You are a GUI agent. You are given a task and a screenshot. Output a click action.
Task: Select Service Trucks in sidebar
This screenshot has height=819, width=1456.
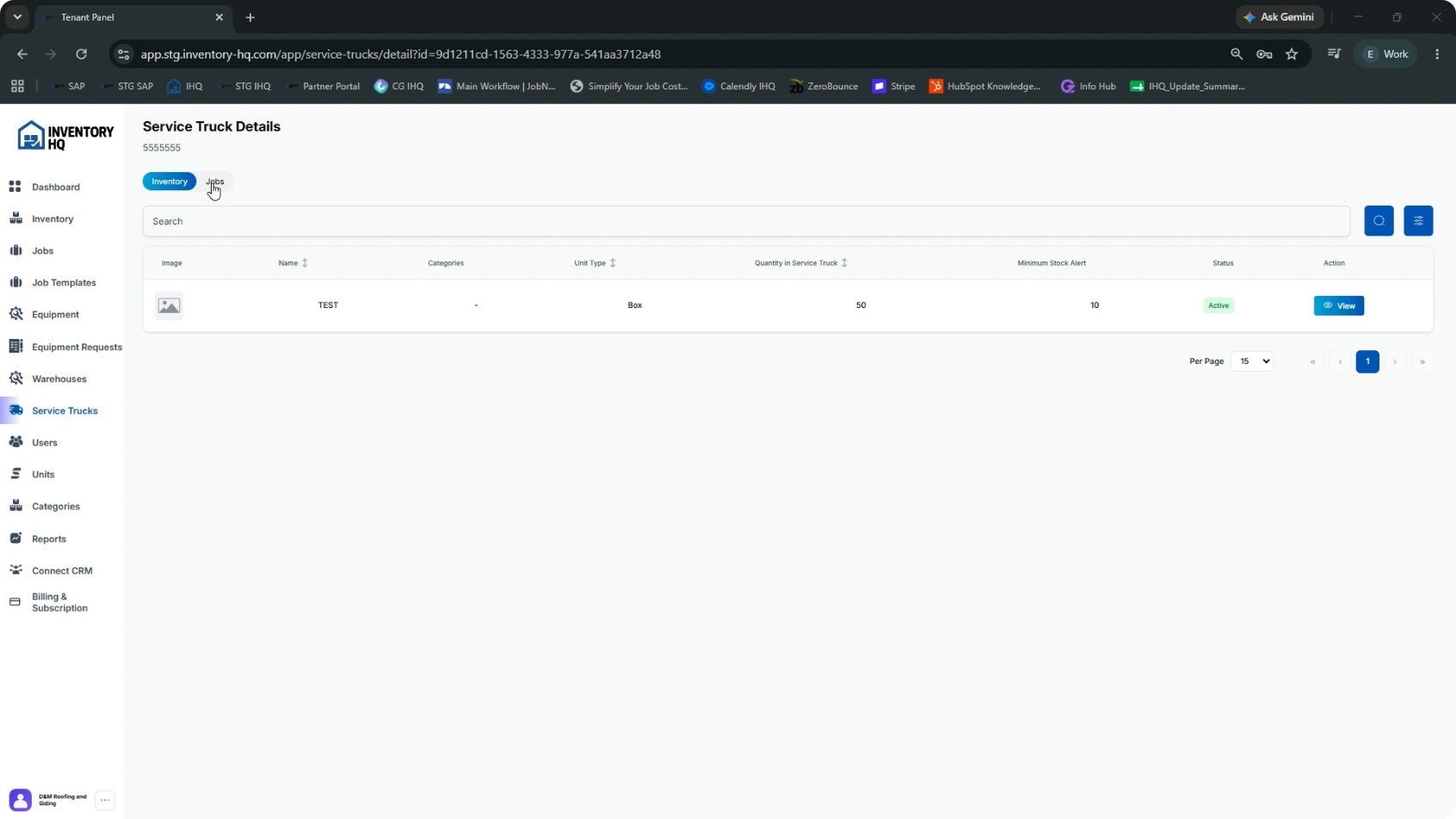[x=65, y=410]
